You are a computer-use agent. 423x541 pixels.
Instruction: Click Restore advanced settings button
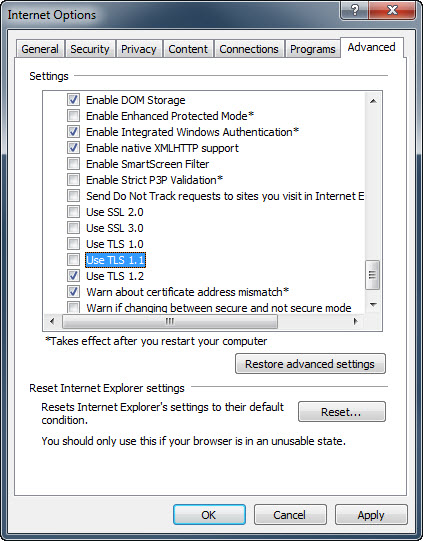pyautogui.click(x=310, y=364)
